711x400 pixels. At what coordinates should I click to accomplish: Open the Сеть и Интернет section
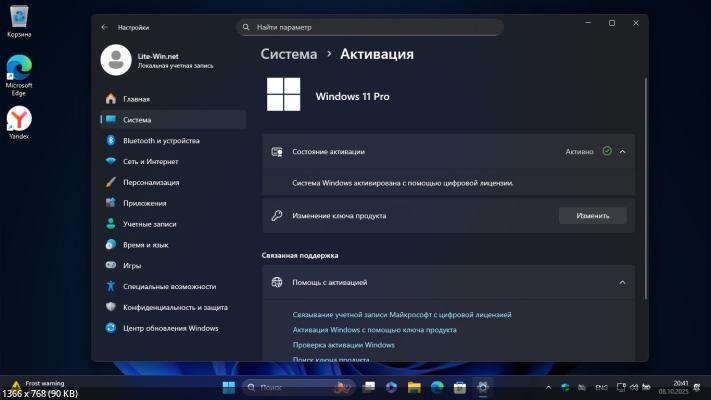(150, 161)
